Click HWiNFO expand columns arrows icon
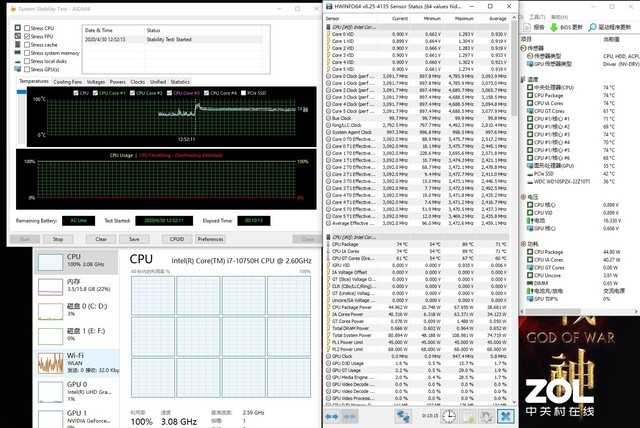Viewport: 640px width, 428px height. coord(332,417)
